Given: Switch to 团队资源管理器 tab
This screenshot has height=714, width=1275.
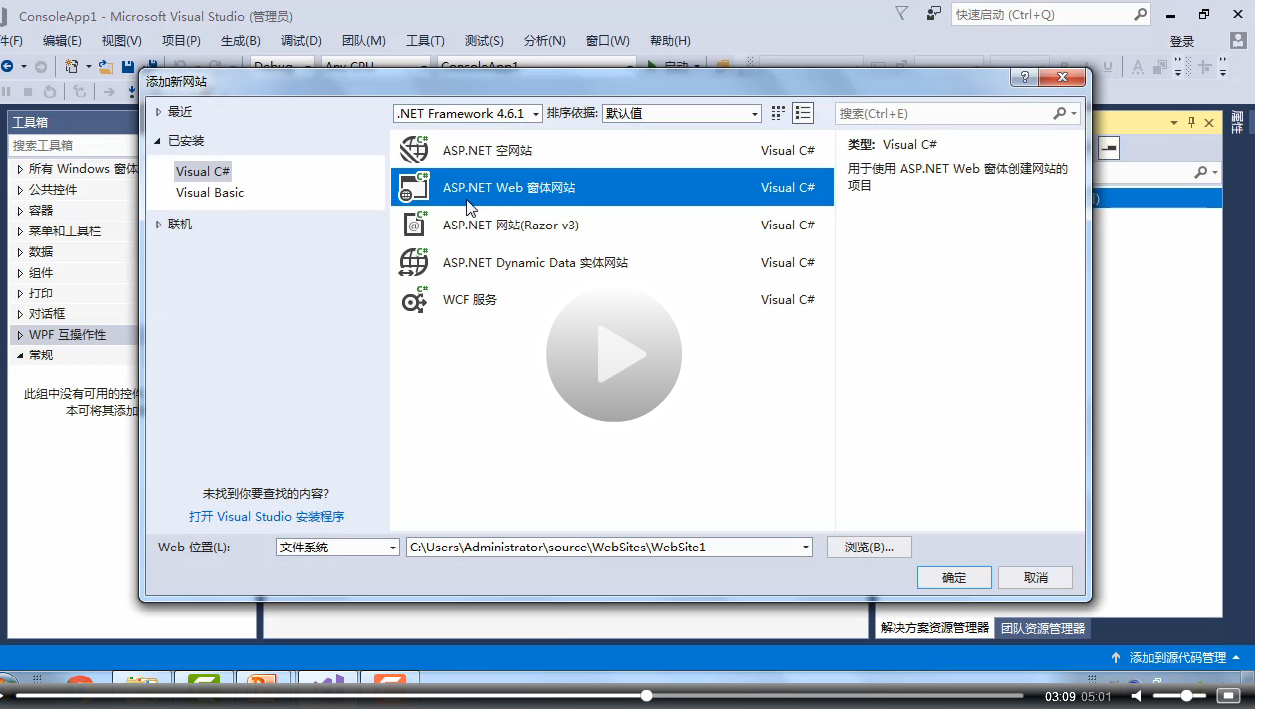Looking at the screenshot, I should tap(1043, 628).
